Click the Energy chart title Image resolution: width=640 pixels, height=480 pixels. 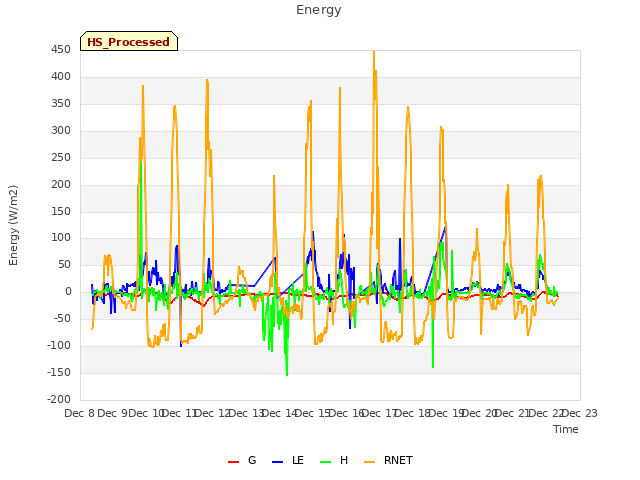coord(319,10)
